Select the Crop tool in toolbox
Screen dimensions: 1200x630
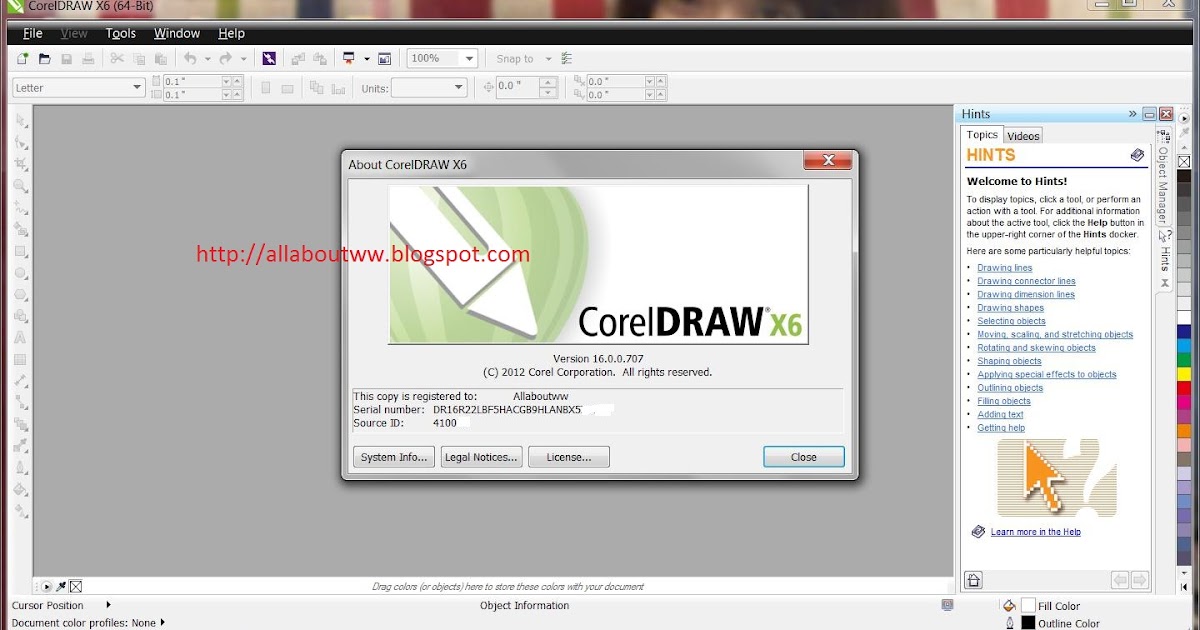coord(20,164)
